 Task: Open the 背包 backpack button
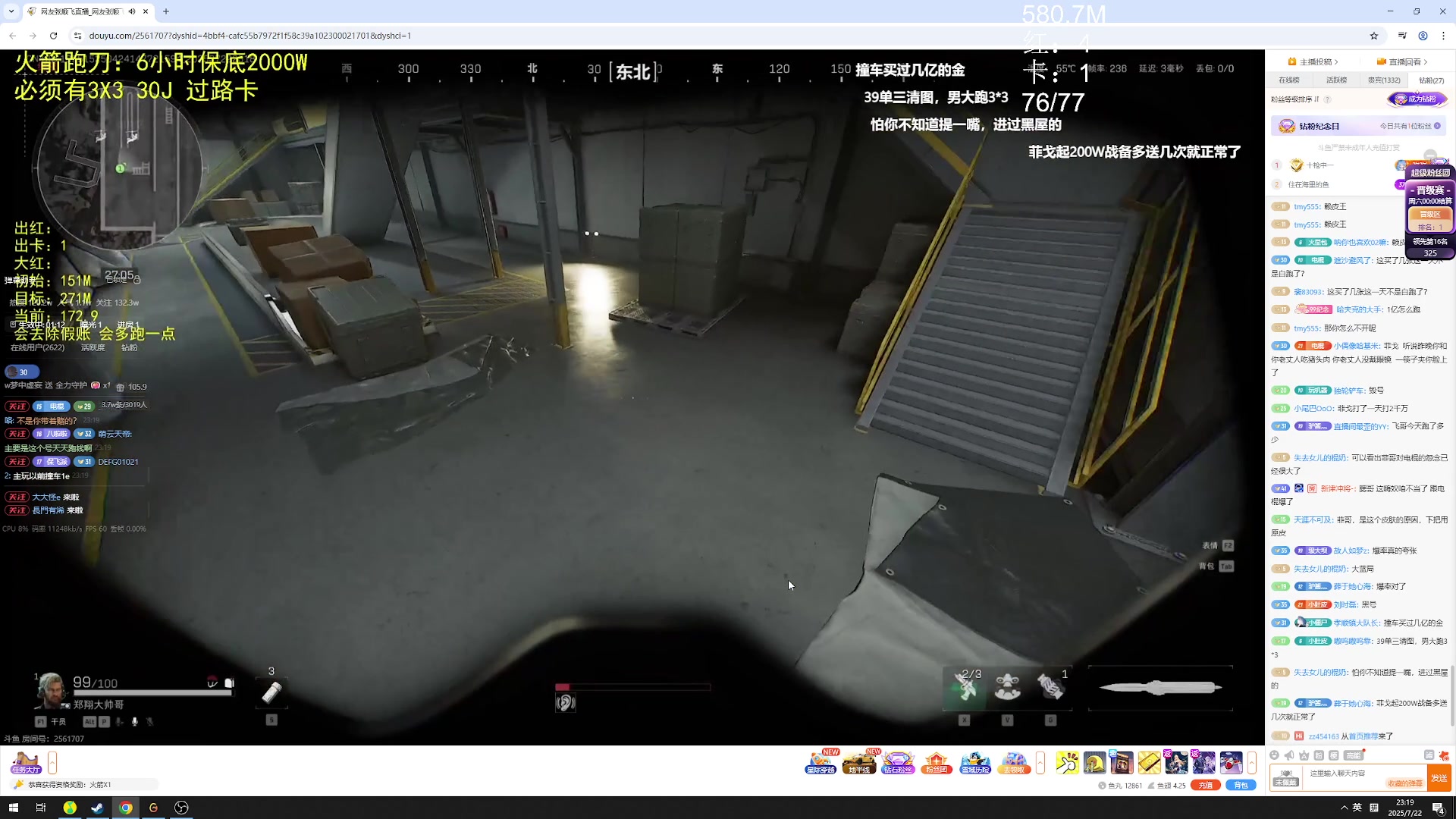click(1241, 785)
